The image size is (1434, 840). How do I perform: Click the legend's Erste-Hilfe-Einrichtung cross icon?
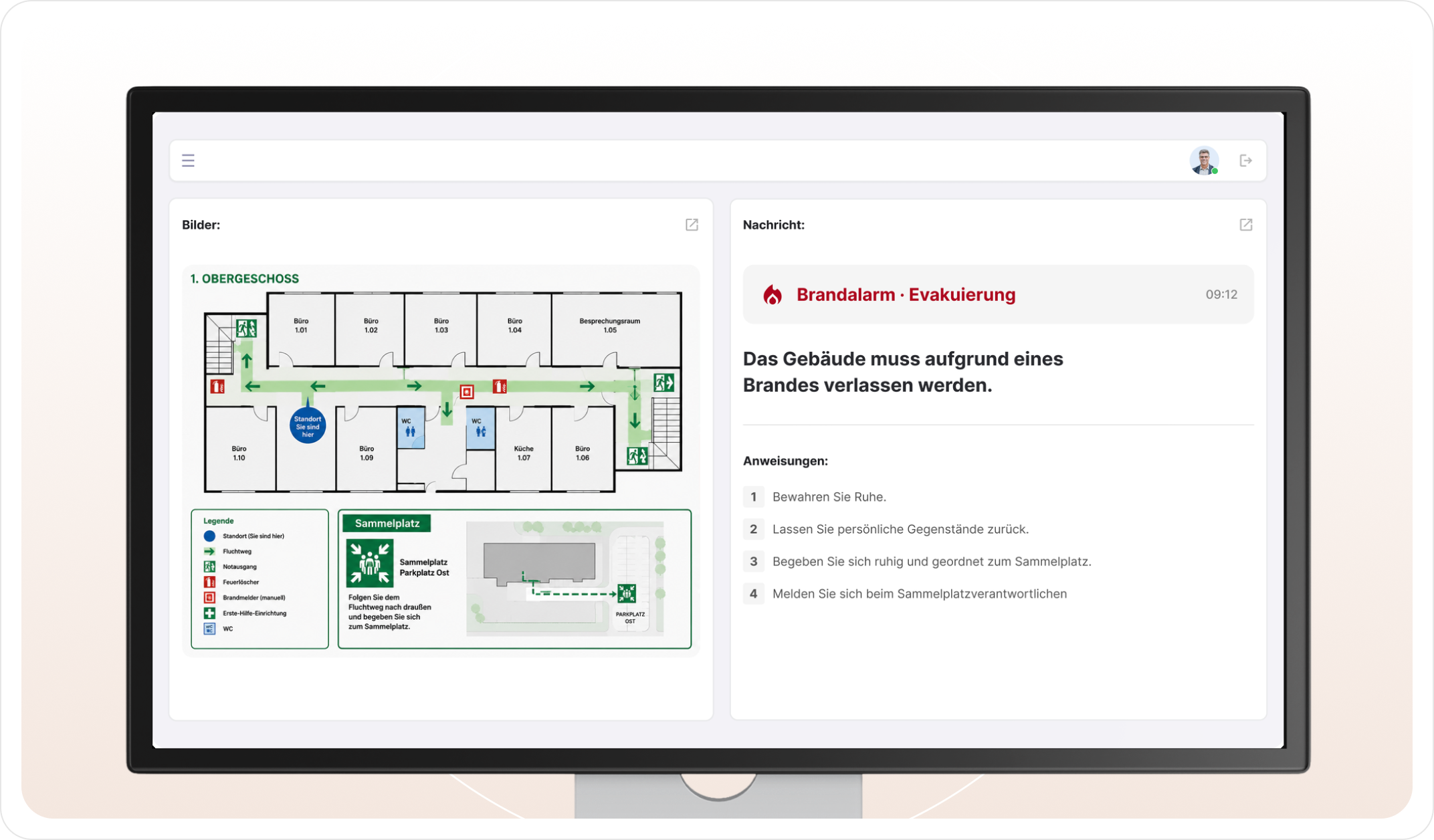(x=209, y=613)
